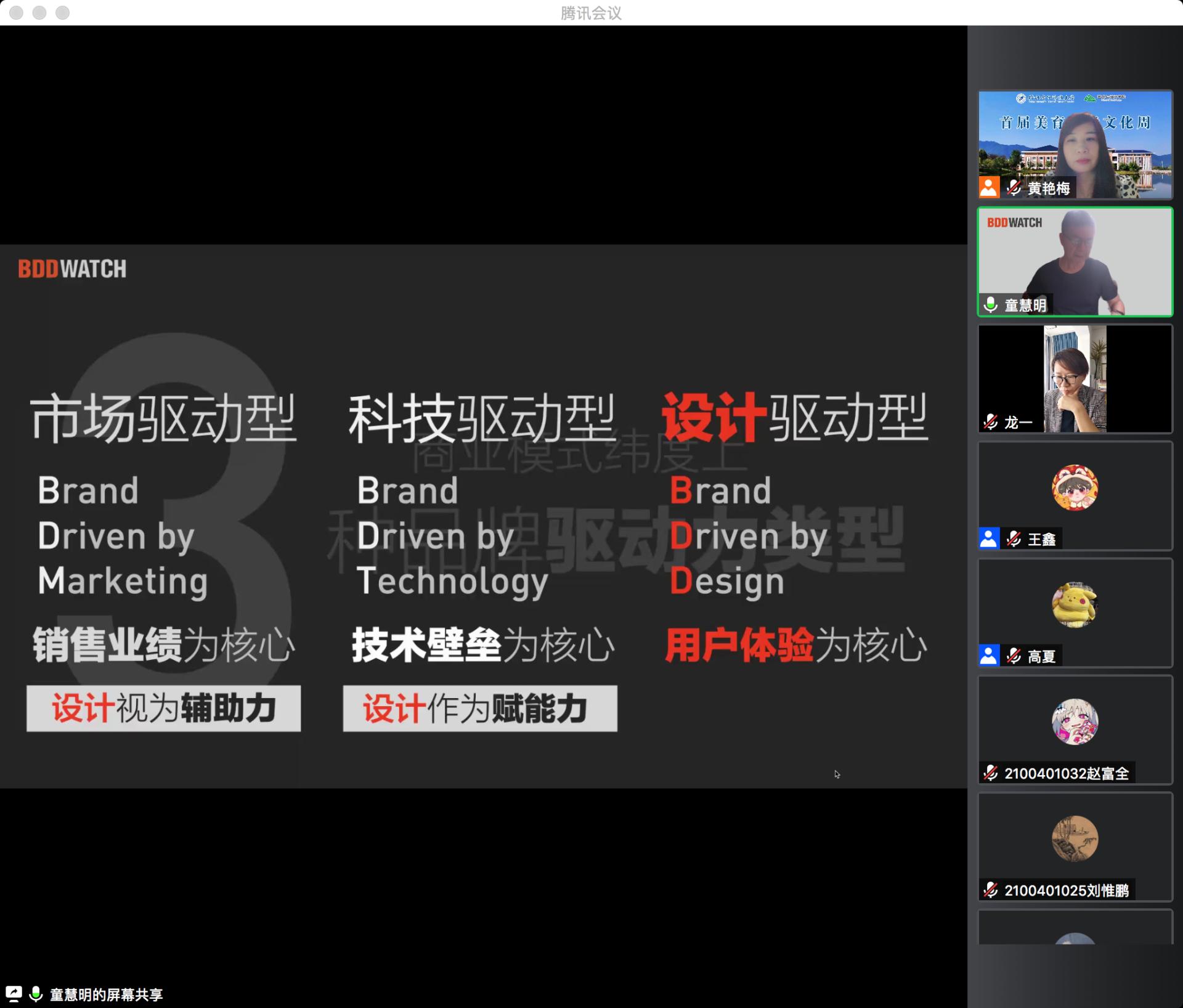Click the muted mic icon next to 龙一

(x=990, y=422)
